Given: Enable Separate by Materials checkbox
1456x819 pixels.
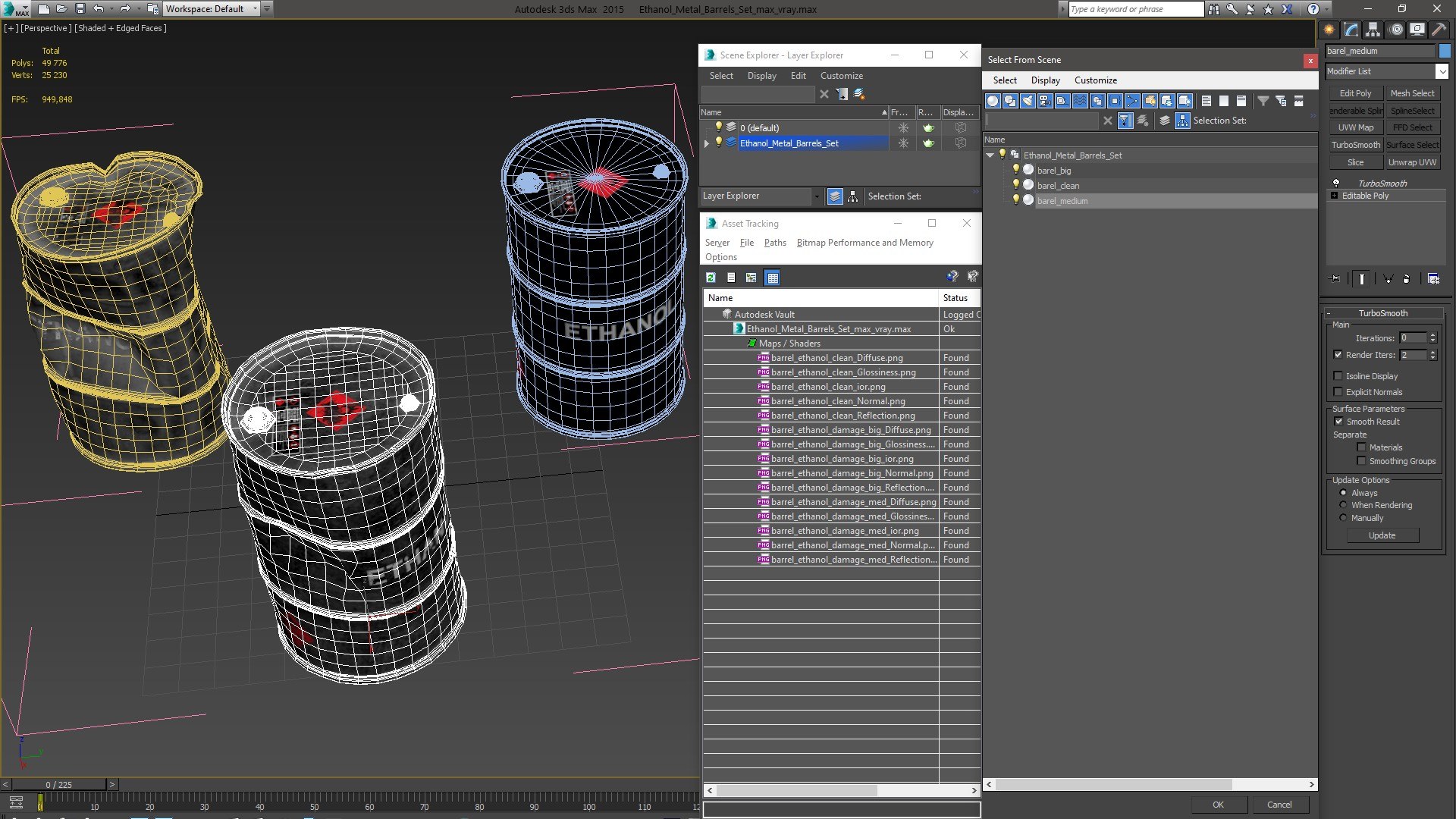Looking at the screenshot, I should [x=1362, y=447].
